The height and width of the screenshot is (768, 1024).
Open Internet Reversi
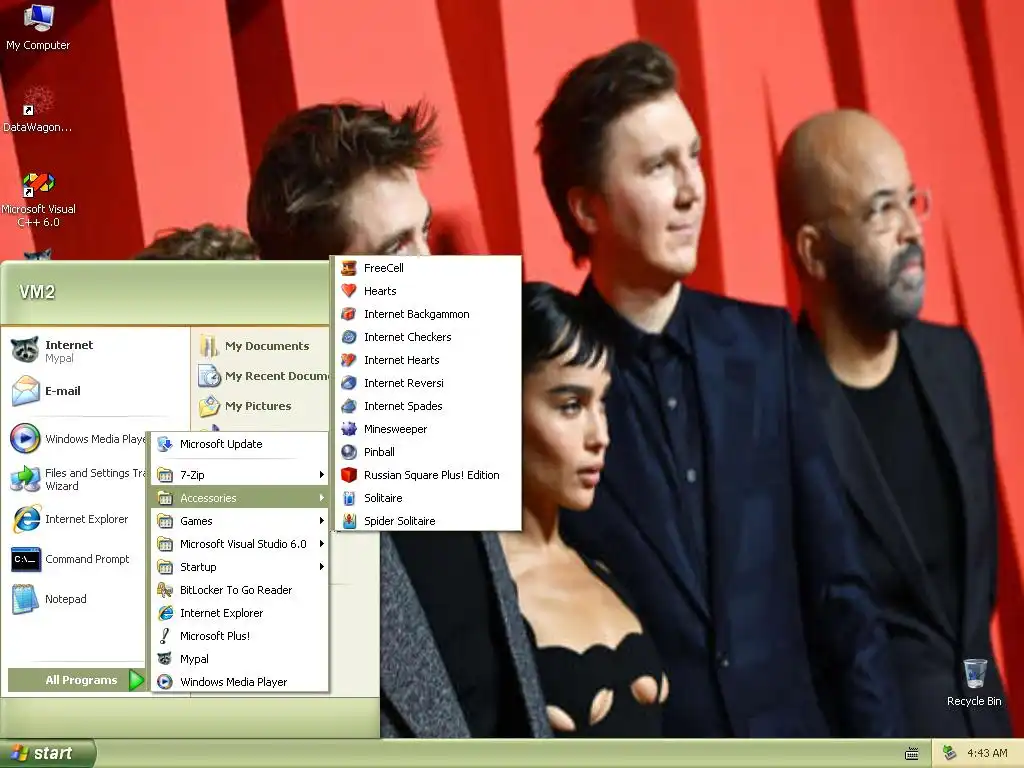[x=428, y=383]
